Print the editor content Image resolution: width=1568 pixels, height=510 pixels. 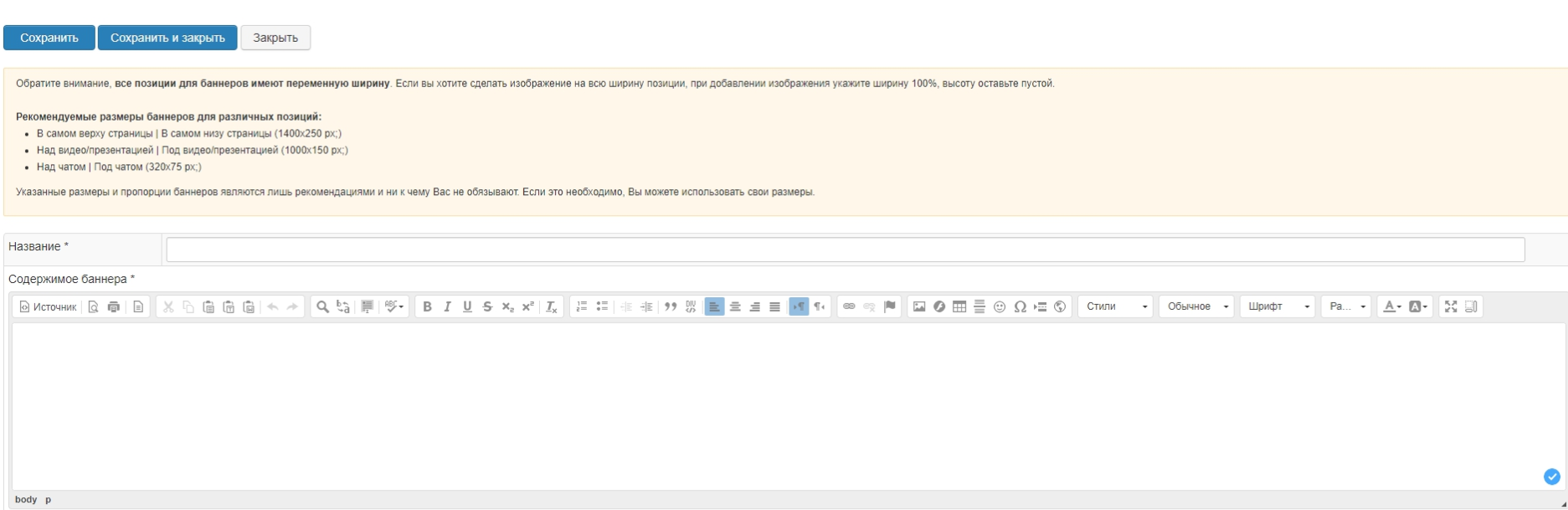(113, 307)
